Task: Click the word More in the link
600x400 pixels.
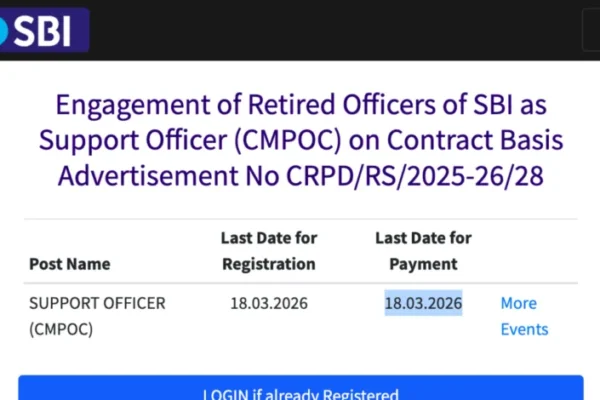Action: [518, 303]
